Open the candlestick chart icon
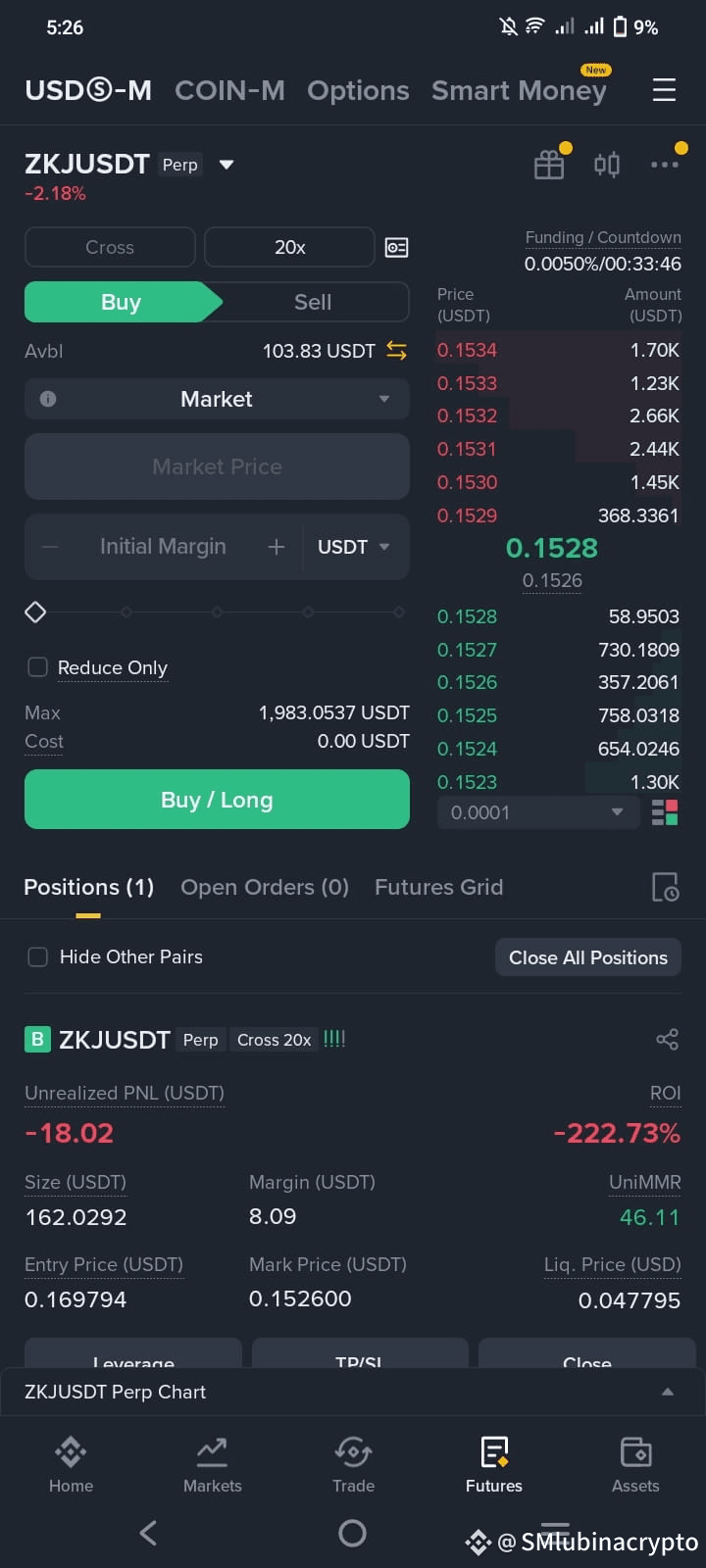Image resolution: width=706 pixels, height=1568 pixels. click(x=607, y=165)
